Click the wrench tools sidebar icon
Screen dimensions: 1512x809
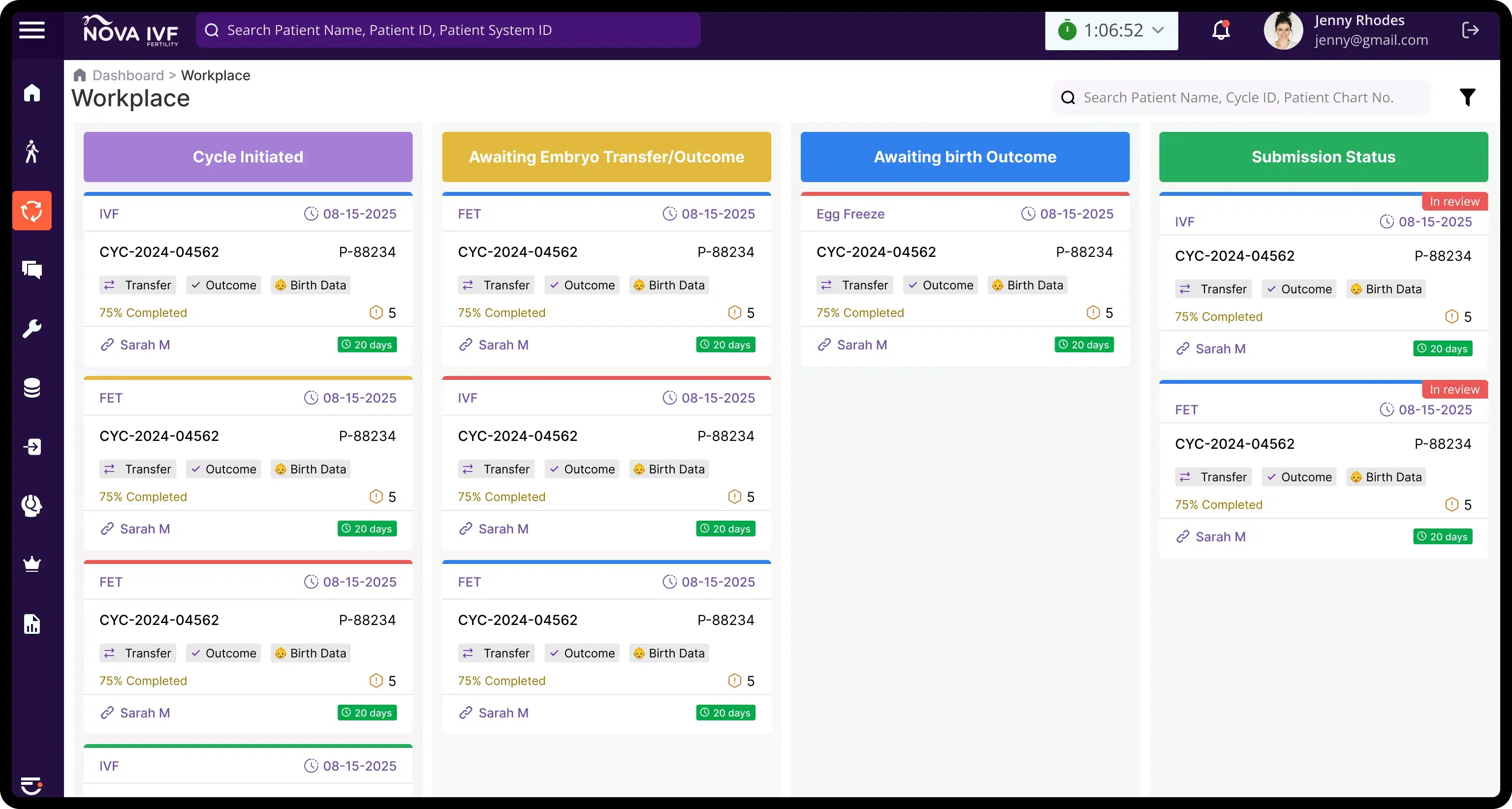(x=31, y=329)
